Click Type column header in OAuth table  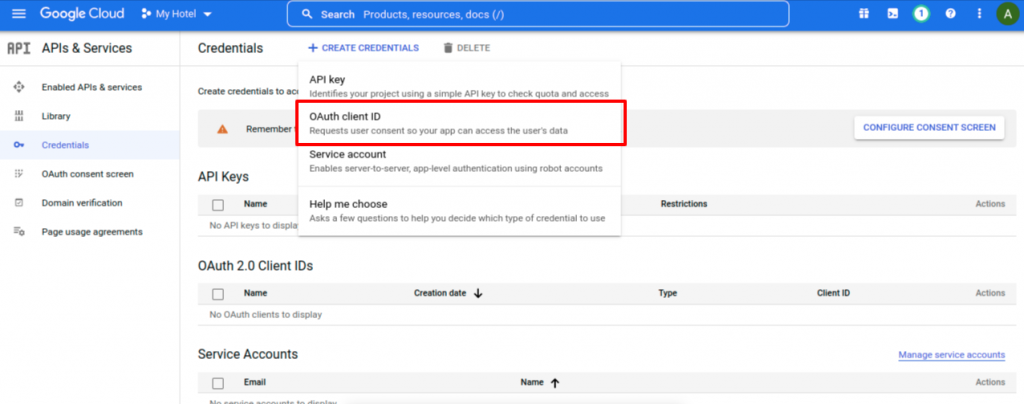pos(667,293)
